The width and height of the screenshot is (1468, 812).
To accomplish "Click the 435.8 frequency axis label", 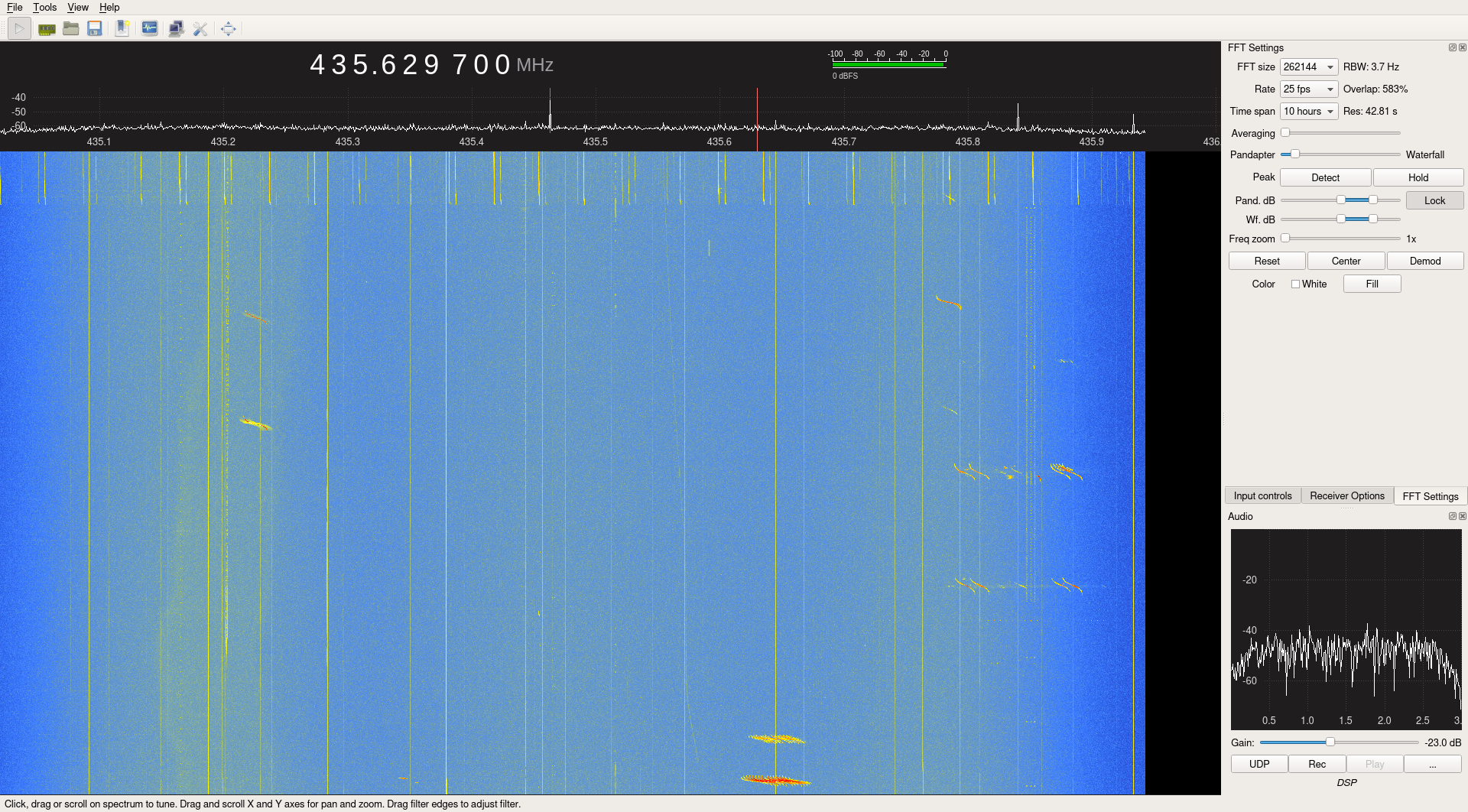I will click(x=967, y=142).
